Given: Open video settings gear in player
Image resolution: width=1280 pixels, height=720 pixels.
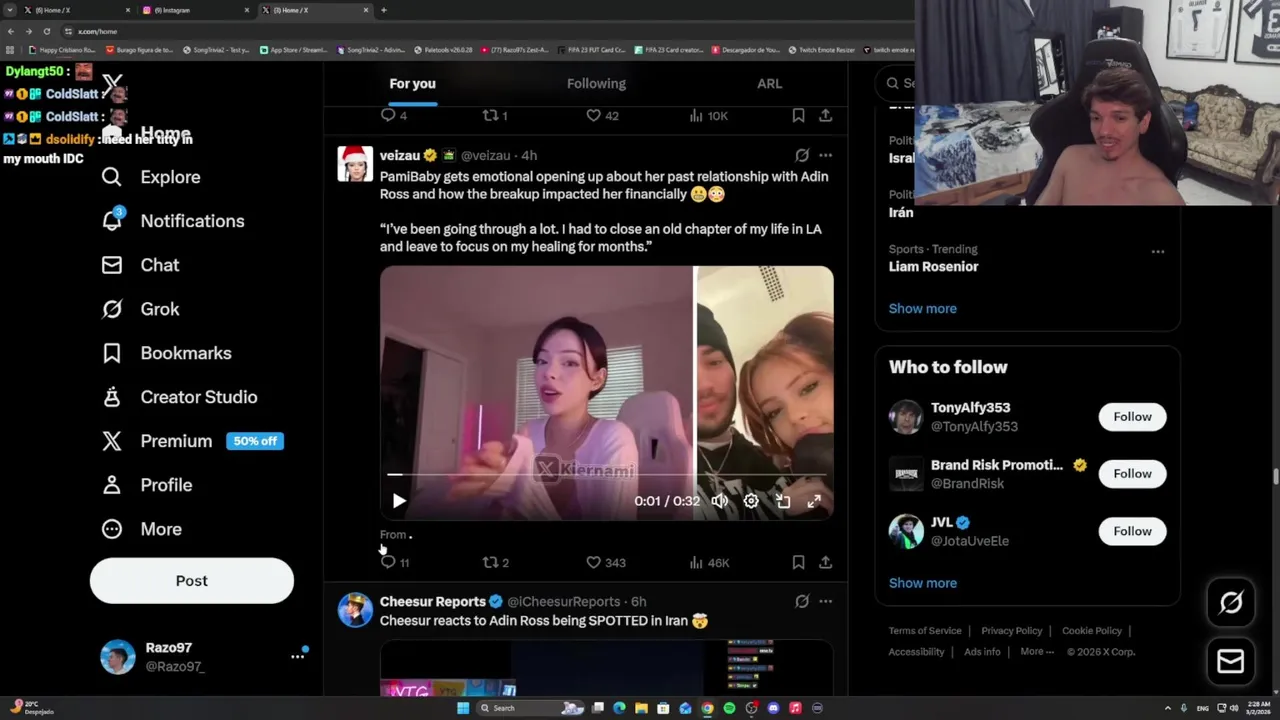Looking at the screenshot, I should (x=751, y=501).
